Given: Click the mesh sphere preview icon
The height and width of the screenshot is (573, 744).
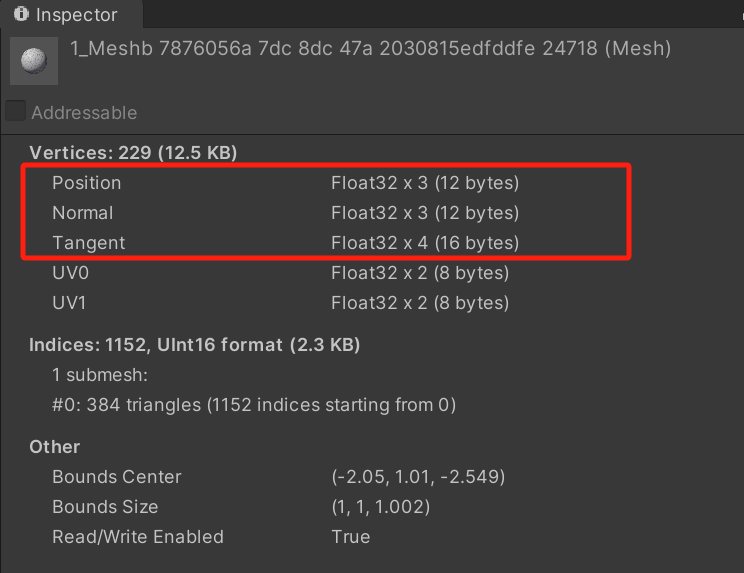Looking at the screenshot, I should click(x=33, y=60).
